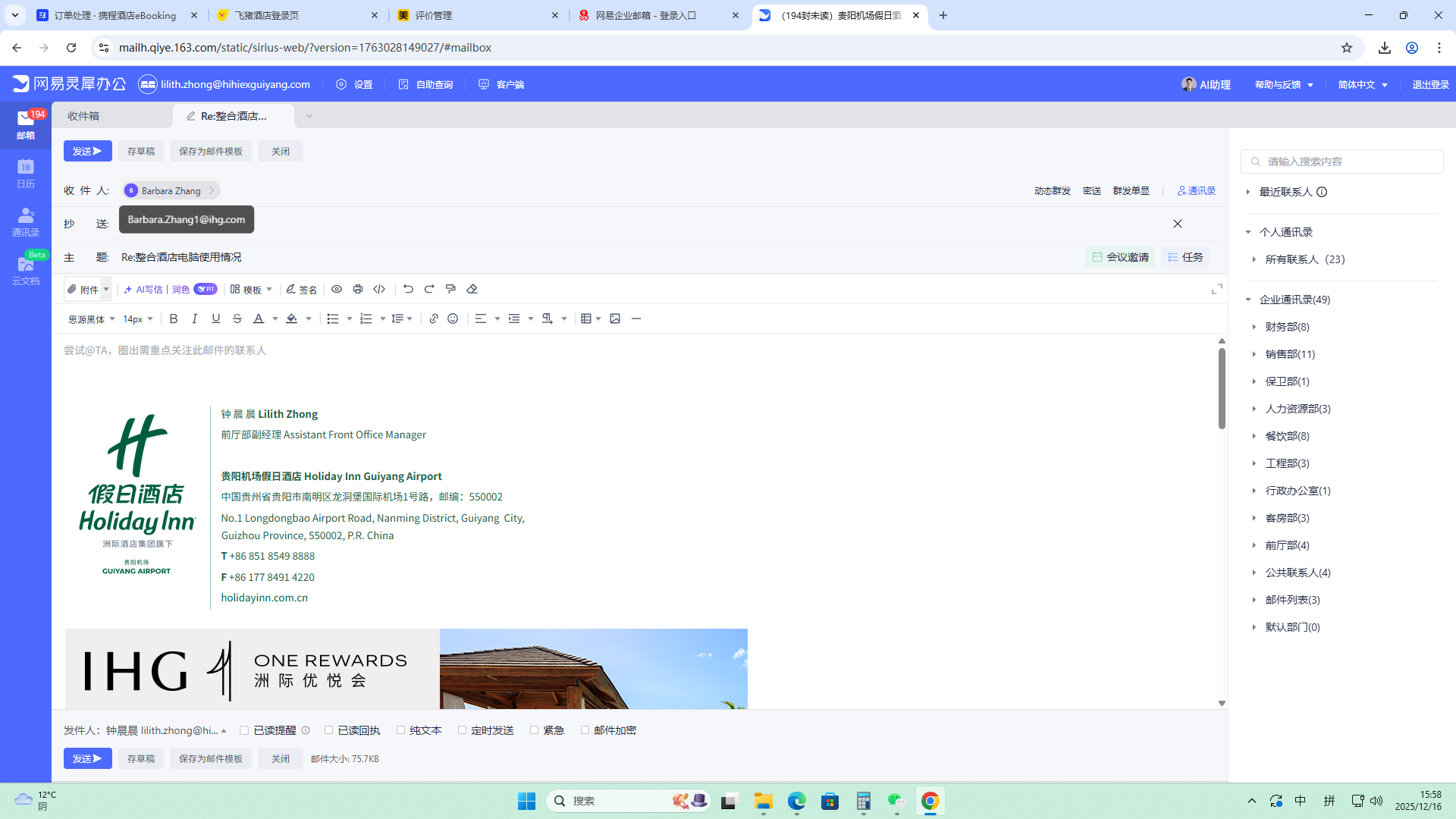1456x819 pixels.
Task: Open the emoji picker
Action: pyautogui.click(x=453, y=318)
